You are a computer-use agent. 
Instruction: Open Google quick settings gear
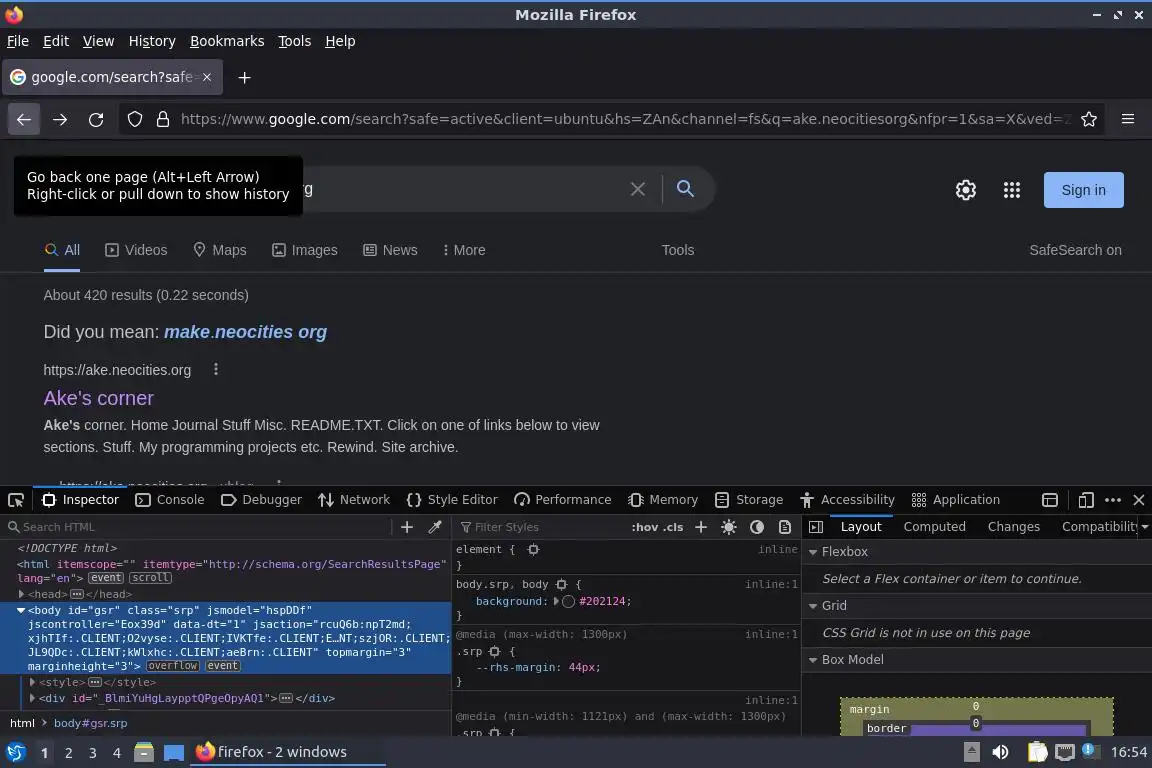(965, 190)
